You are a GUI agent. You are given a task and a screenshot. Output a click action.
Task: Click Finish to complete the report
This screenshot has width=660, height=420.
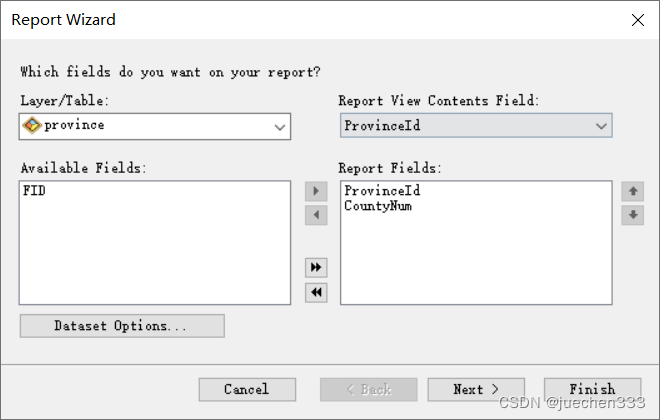tap(592, 389)
